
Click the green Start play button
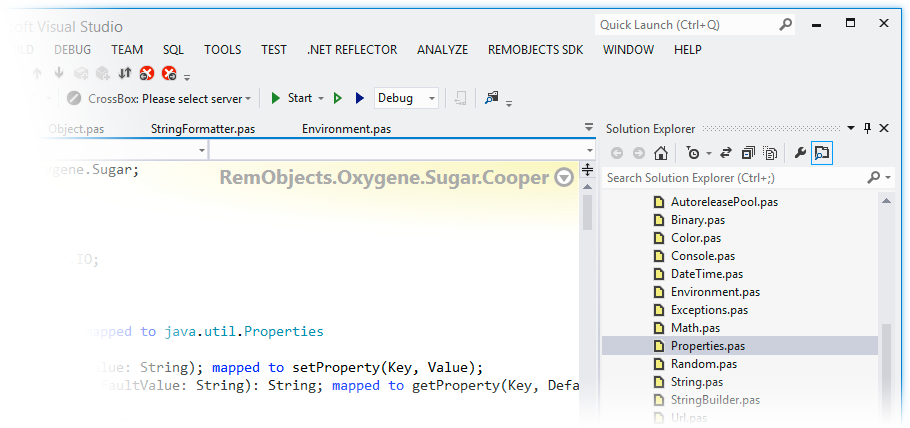pos(275,98)
